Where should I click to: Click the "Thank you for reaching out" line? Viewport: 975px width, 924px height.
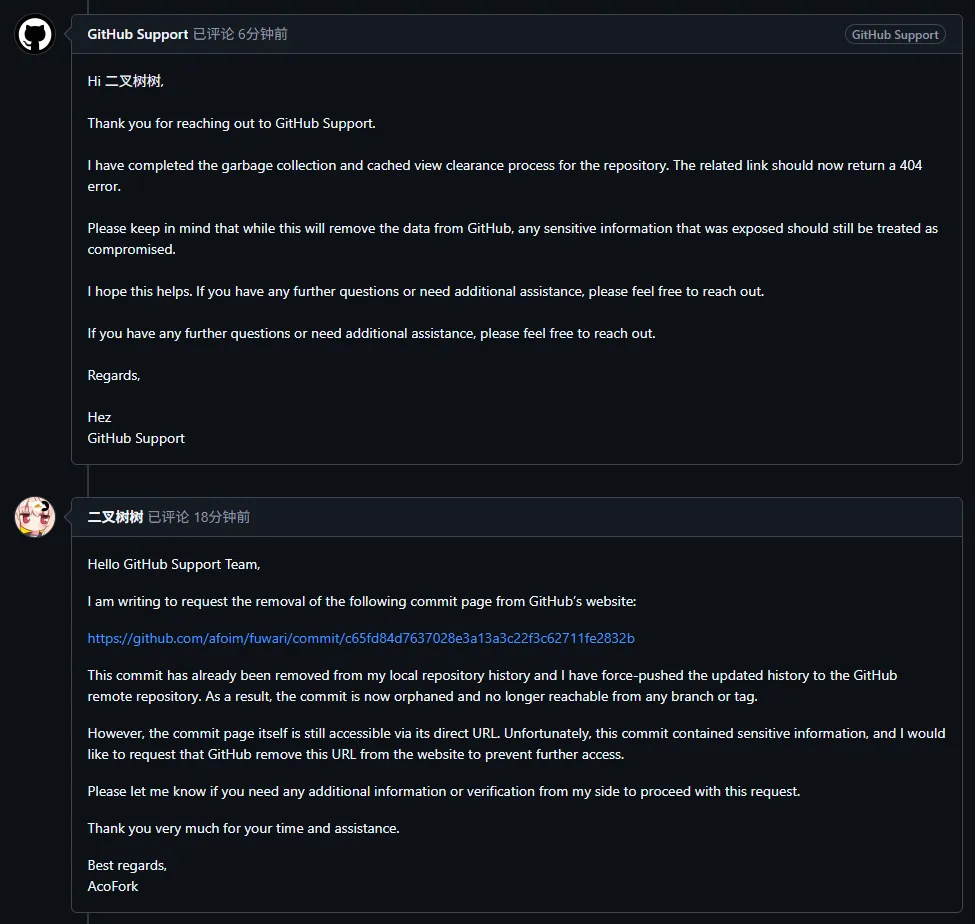[x=231, y=123]
